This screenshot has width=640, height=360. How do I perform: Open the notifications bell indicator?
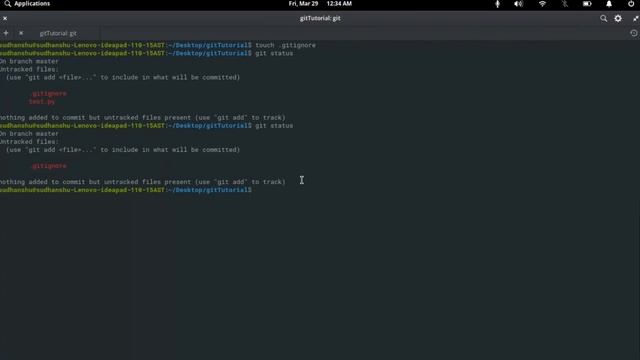(x=609, y=4)
